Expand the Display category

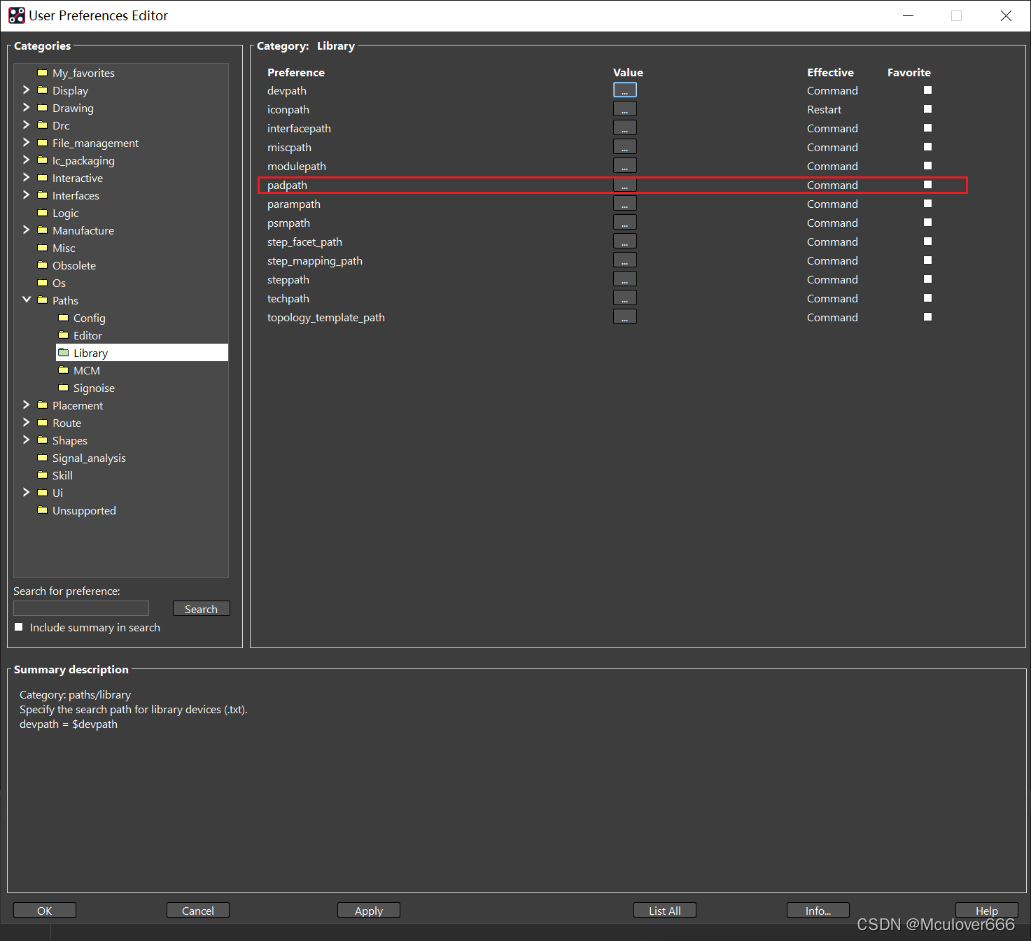click(x=26, y=90)
